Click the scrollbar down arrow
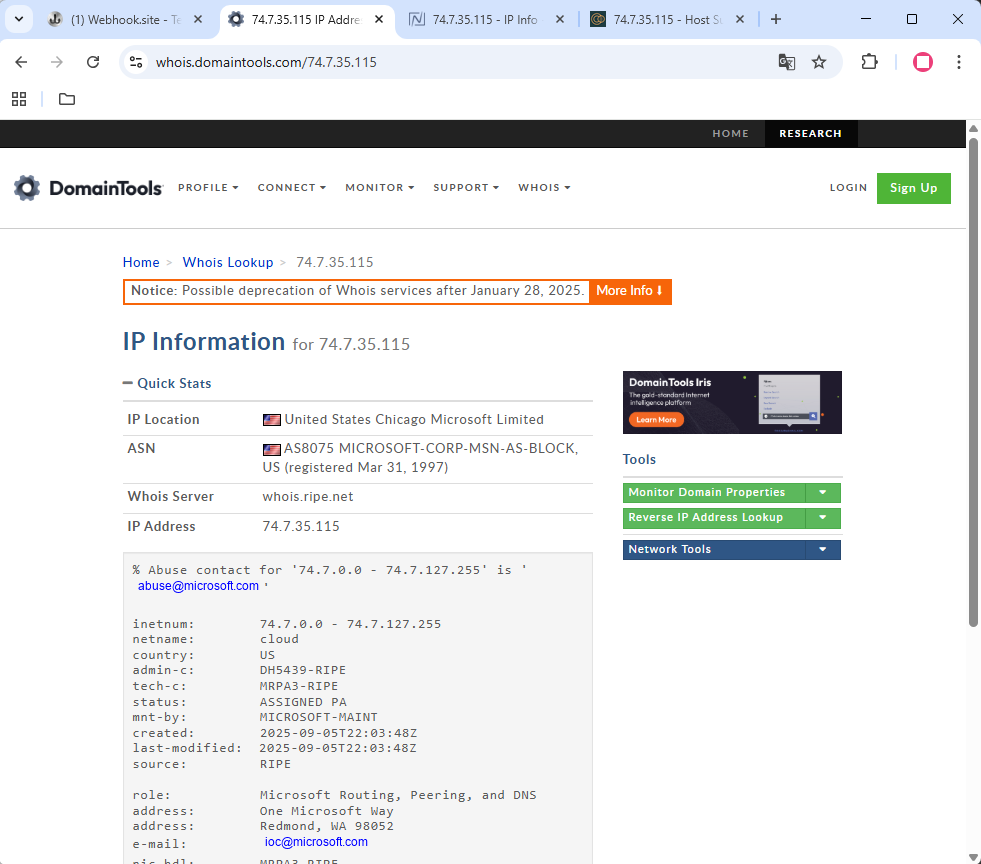 (x=973, y=857)
